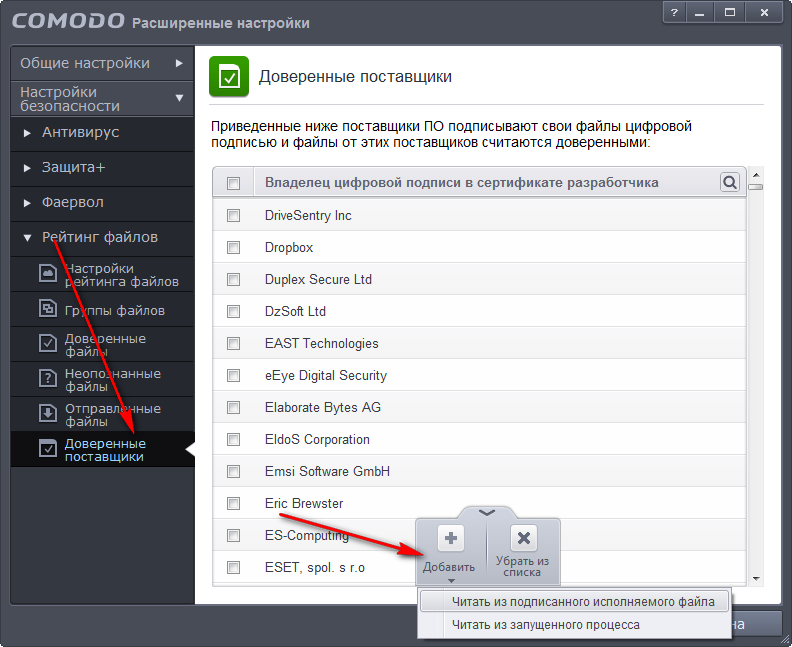Check the Emsi Software GmbH checkbox
The image size is (792, 647).
[x=233, y=471]
